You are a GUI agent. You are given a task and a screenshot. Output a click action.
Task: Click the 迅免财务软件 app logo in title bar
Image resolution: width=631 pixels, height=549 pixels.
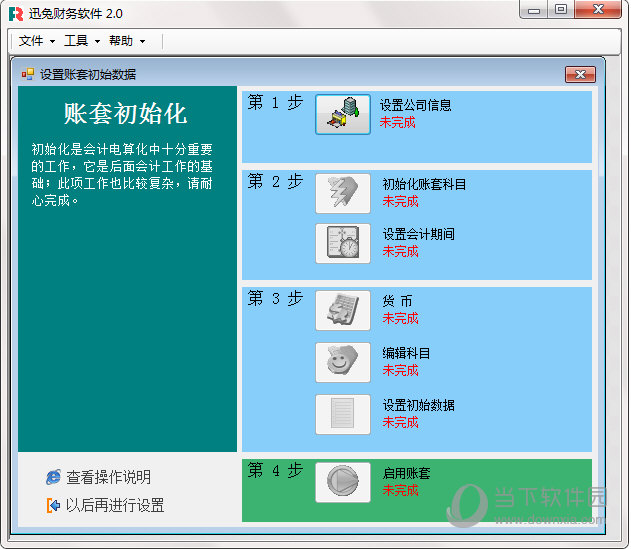pyautogui.click(x=16, y=14)
